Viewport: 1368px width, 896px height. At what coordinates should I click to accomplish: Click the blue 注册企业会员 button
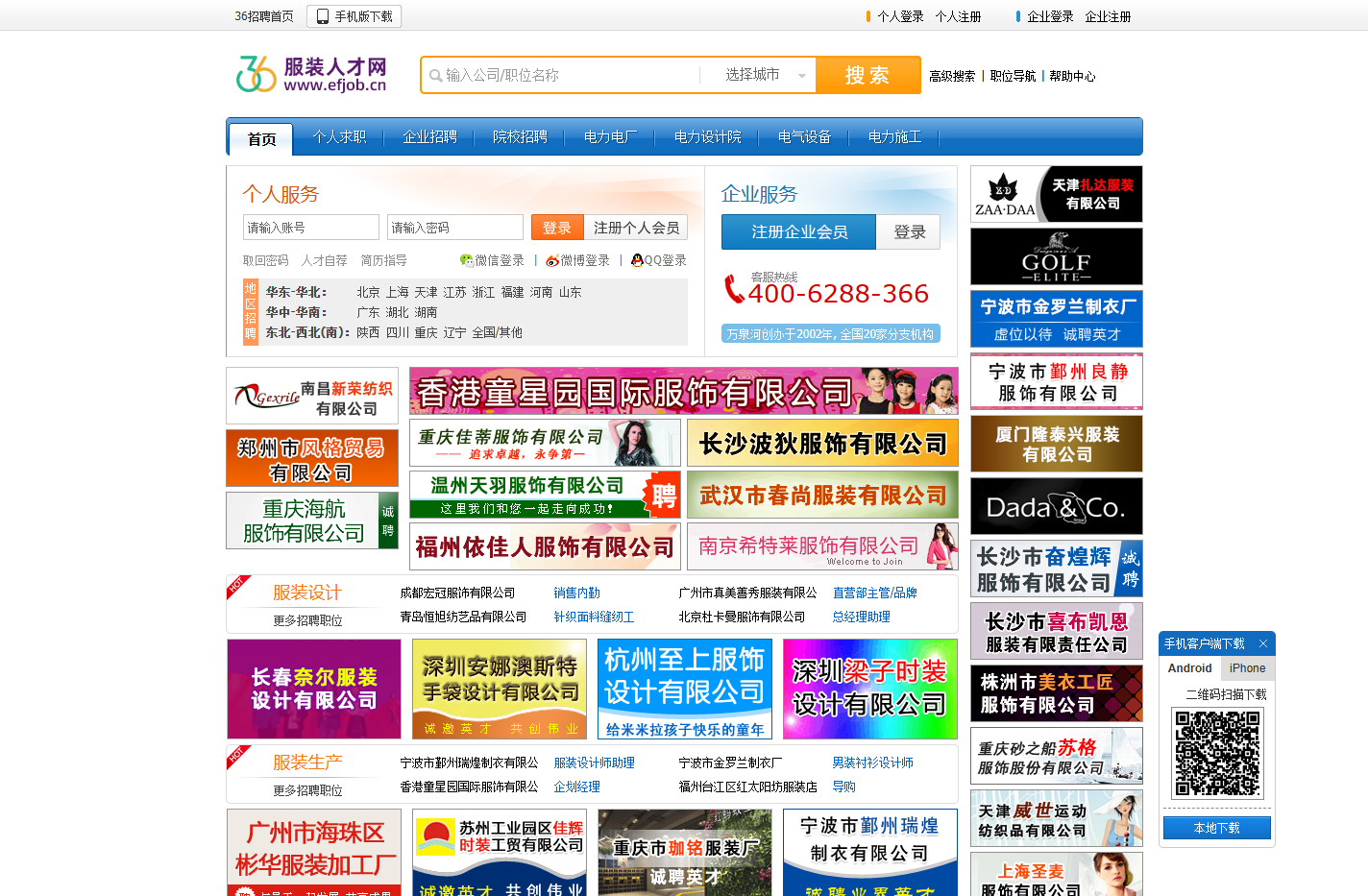[799, 231]
